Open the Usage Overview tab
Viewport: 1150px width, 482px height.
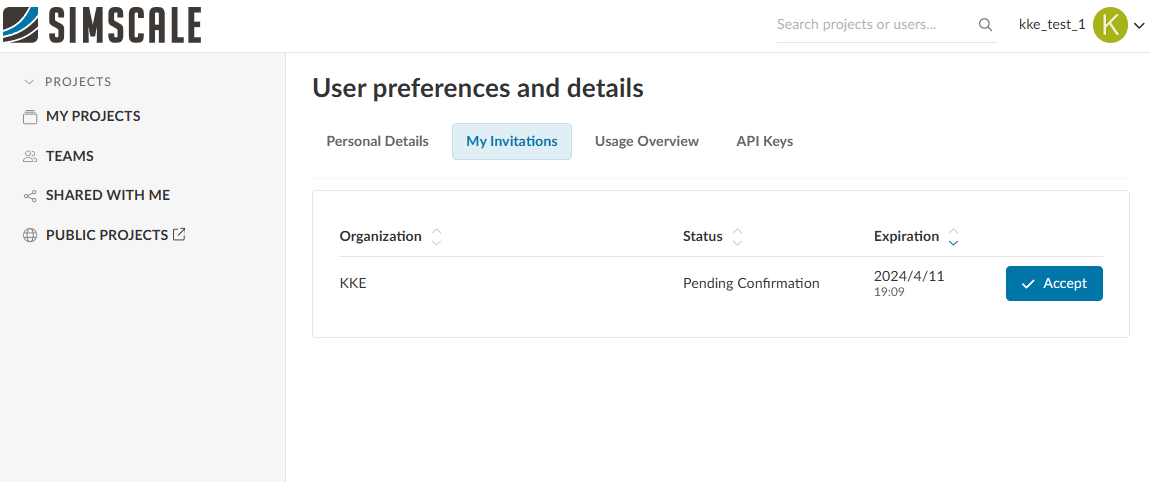[x=646, y=142]
